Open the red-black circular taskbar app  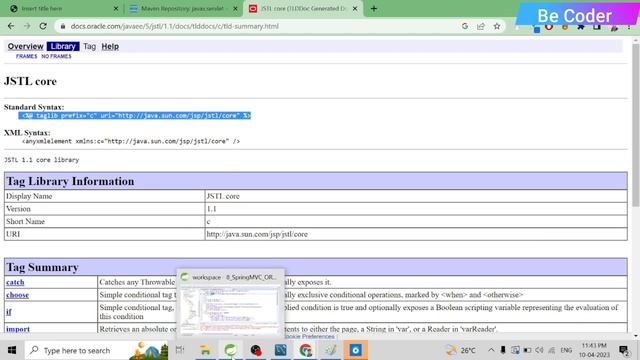coord(256,350)
